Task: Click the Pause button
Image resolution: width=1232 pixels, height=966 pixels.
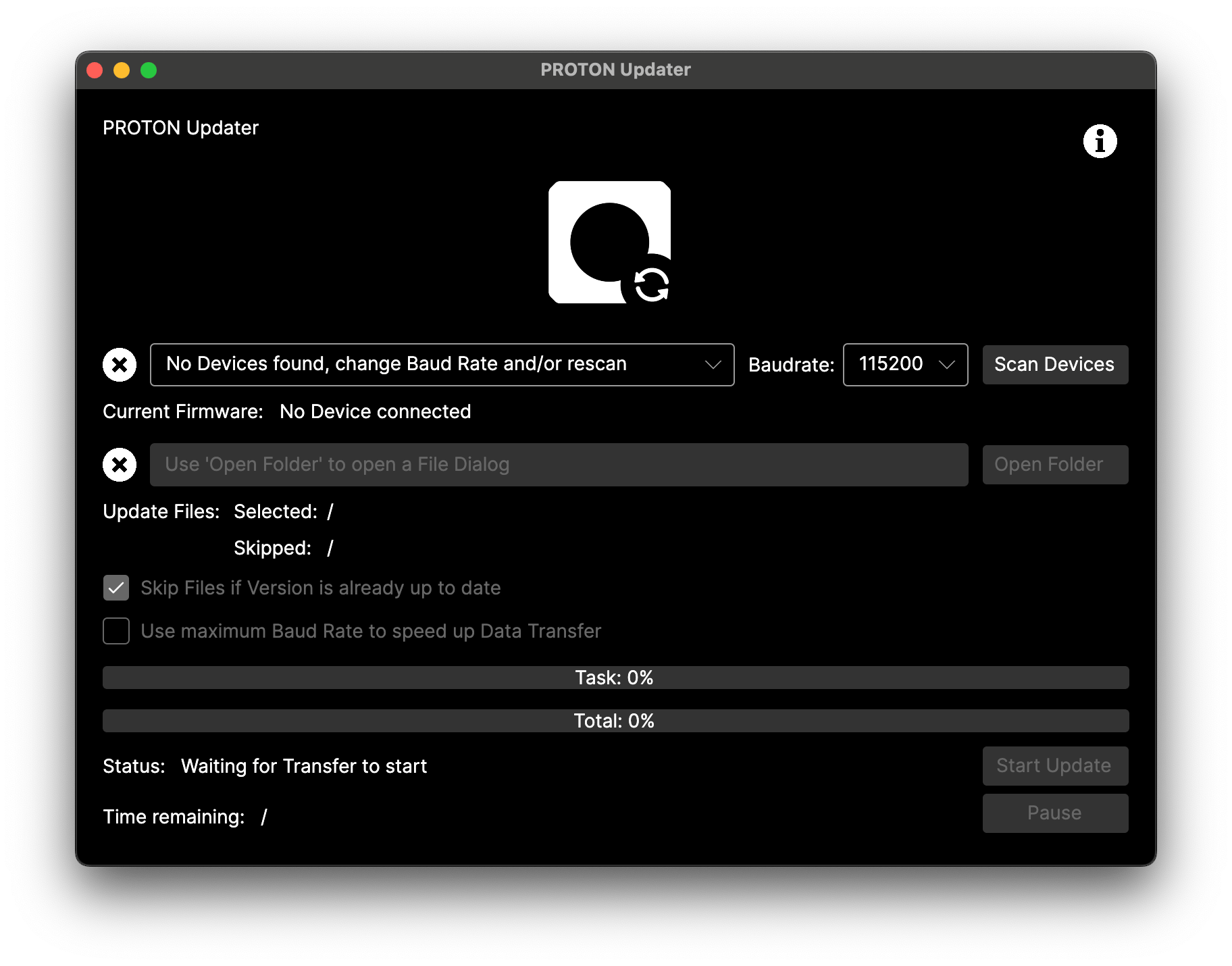Action: 1055,813
